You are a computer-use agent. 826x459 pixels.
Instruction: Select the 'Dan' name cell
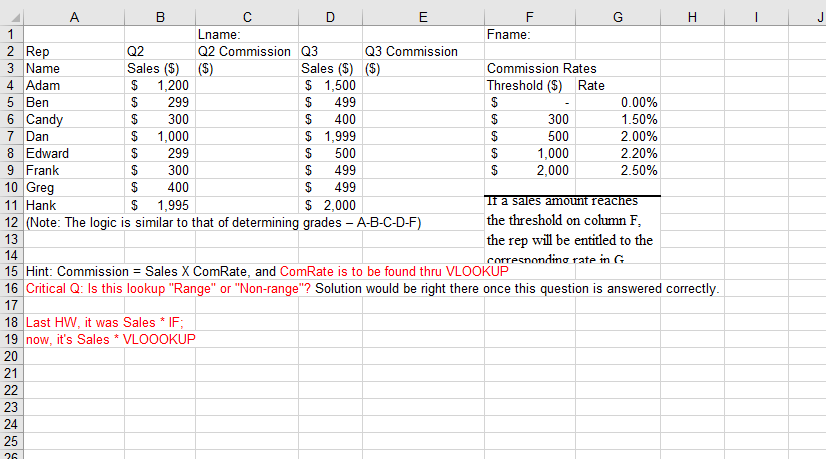pos(74,136)
